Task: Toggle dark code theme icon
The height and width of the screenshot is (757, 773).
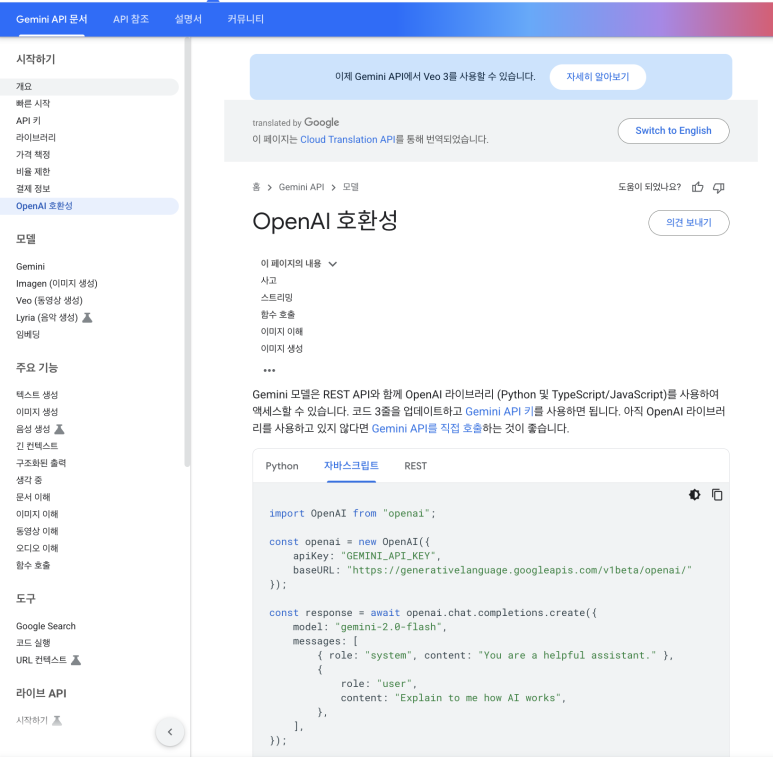Action: point(695,494)
